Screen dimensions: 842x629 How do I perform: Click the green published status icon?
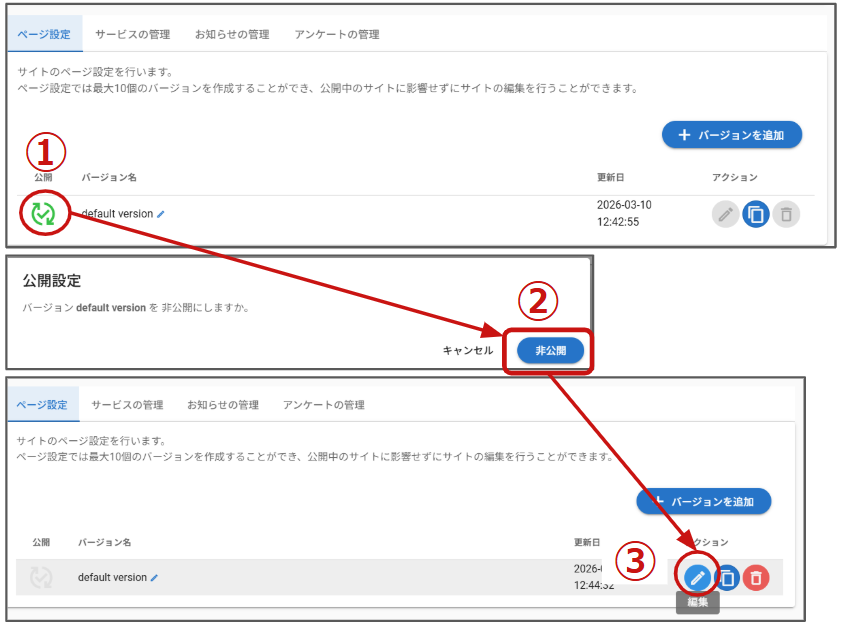click(43, 213)
